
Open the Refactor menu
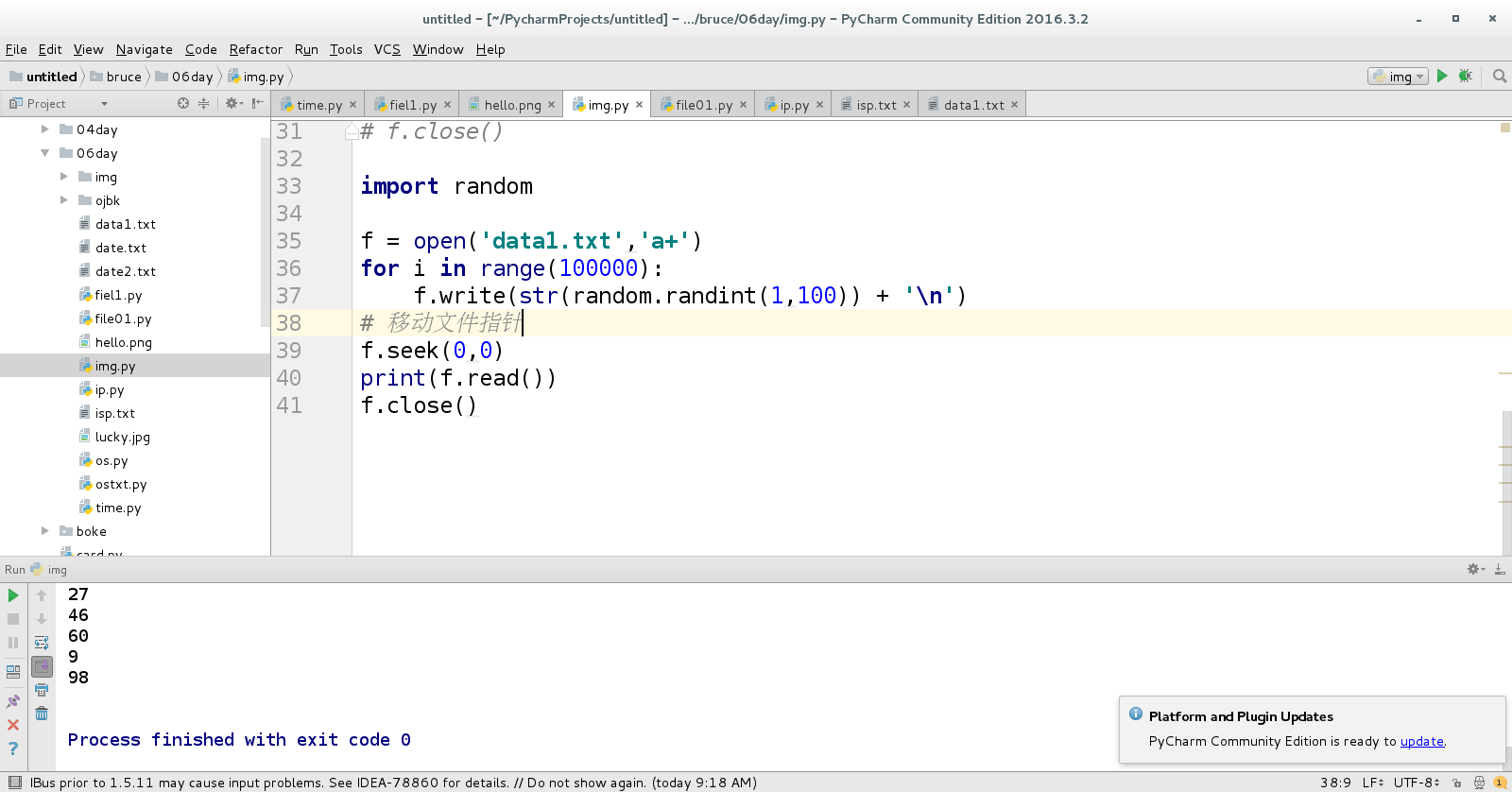point(256,49)
